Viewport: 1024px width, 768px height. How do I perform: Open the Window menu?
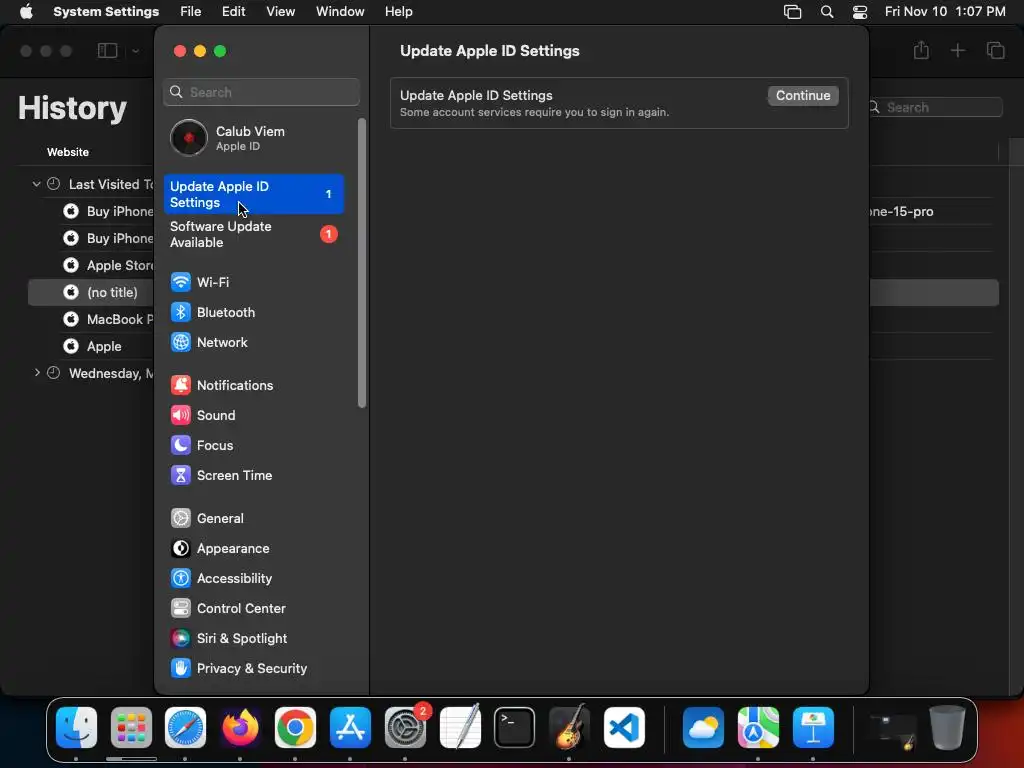tap(340, 12)
